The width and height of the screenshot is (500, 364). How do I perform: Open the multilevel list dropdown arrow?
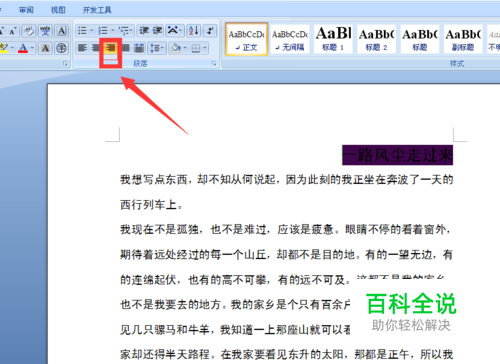tap(132, 31)
